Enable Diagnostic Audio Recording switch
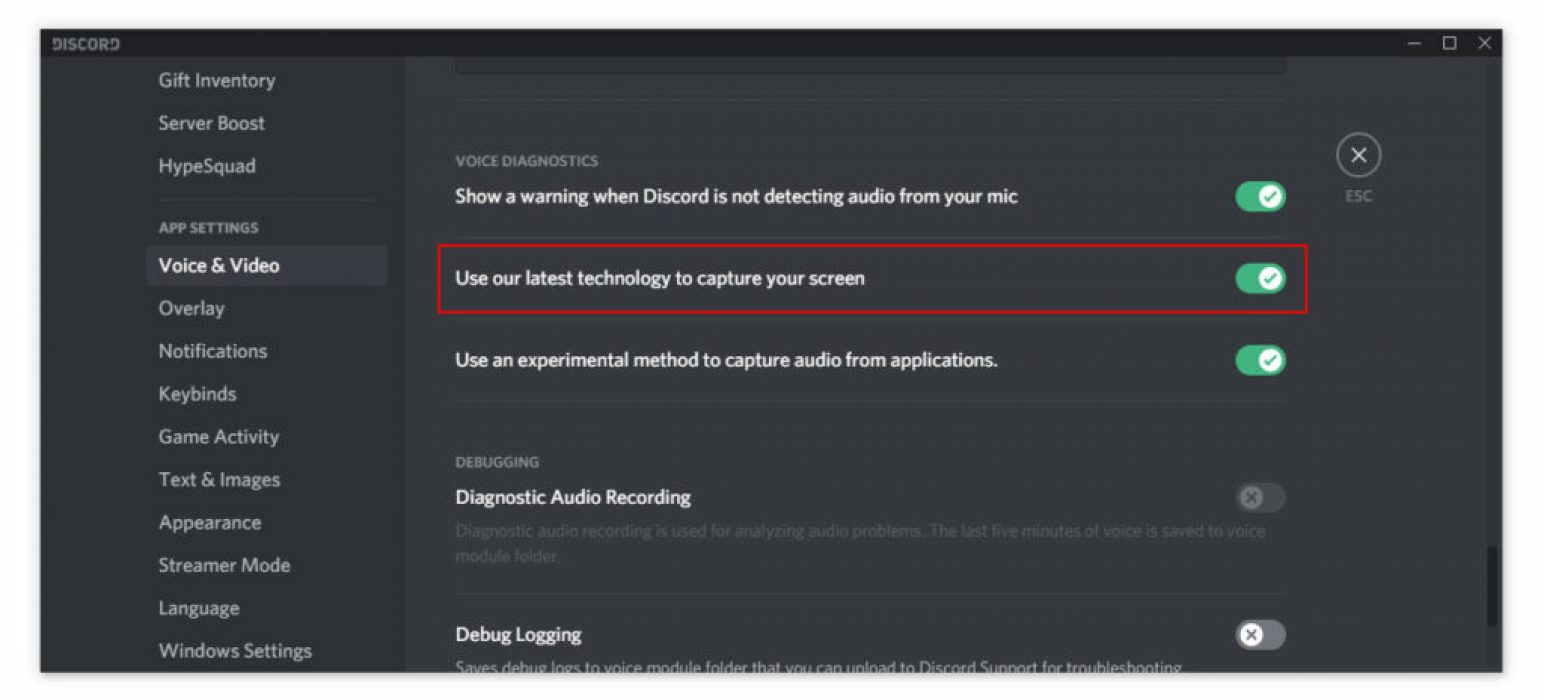The height and width of the screenshot is (700, 1544). (x=1260, y=497)
